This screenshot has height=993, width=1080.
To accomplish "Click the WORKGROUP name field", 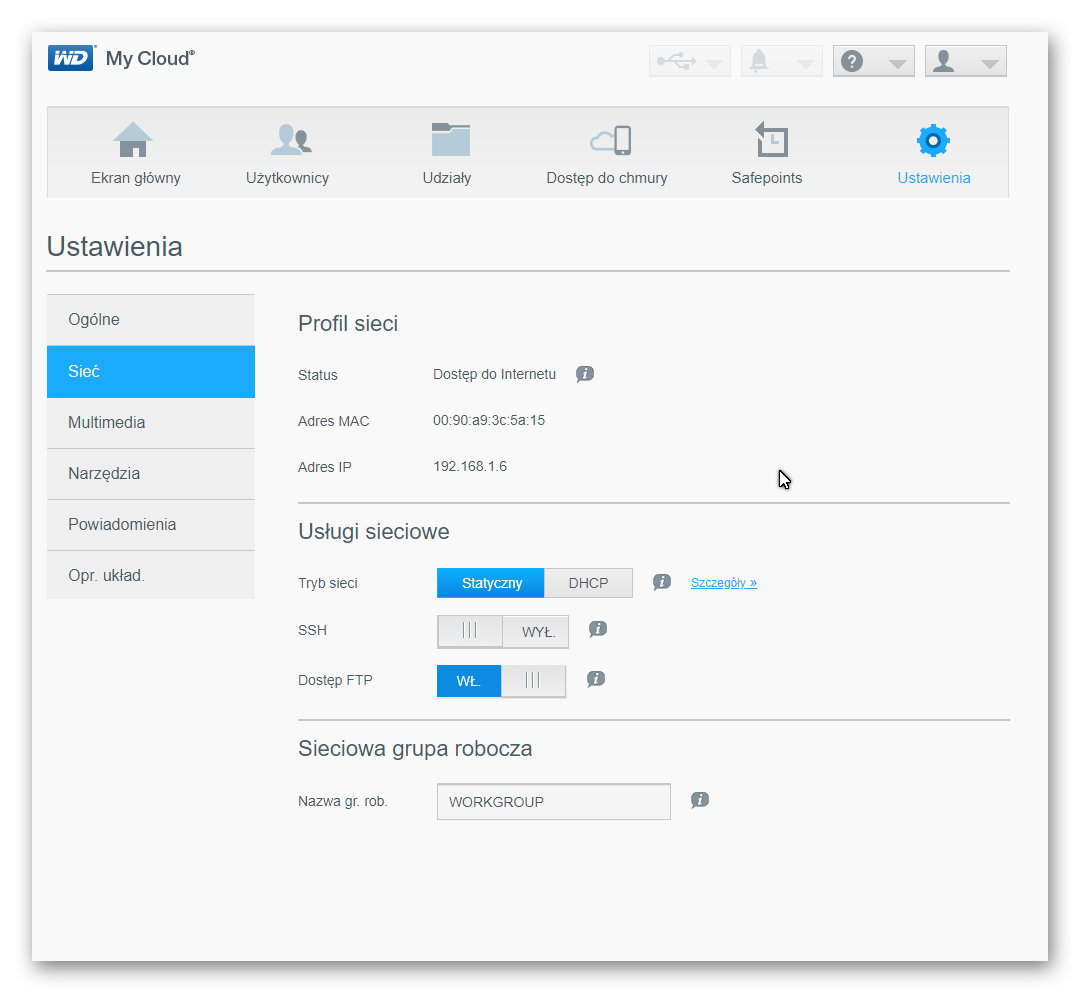I will pyautogui.click(x=554, y=802).
